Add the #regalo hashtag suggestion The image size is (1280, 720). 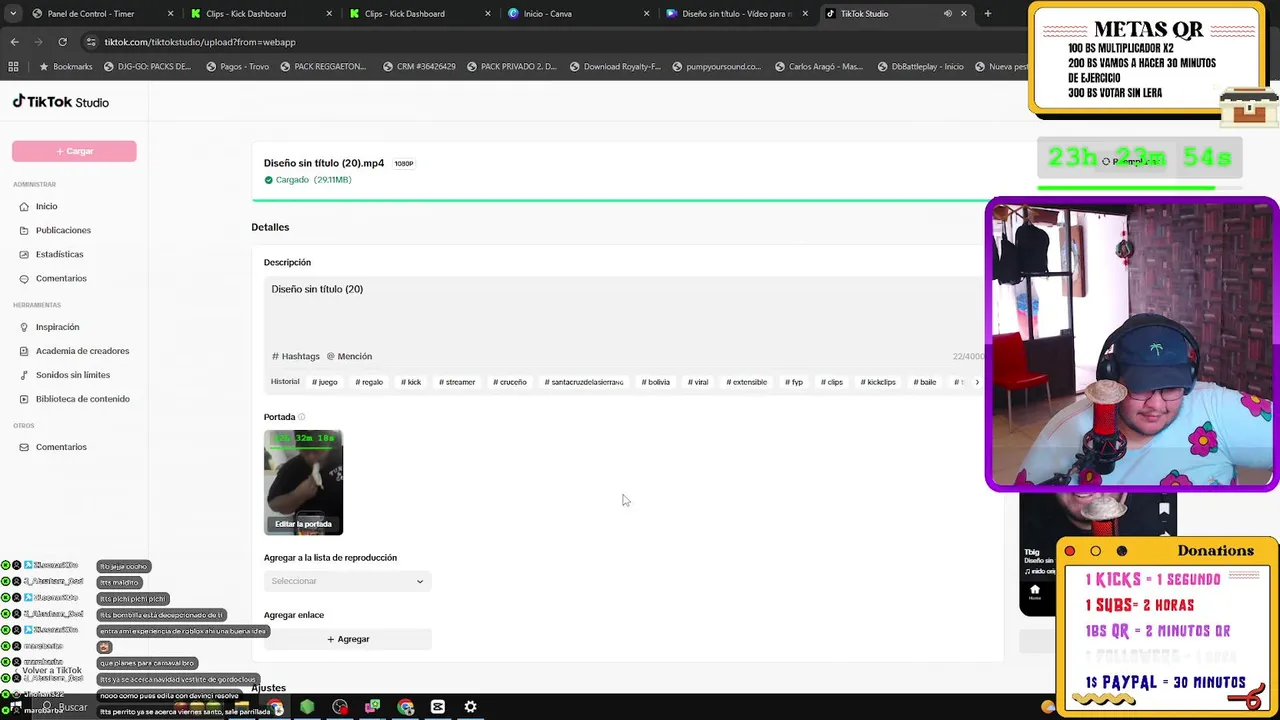coord(369,382)
